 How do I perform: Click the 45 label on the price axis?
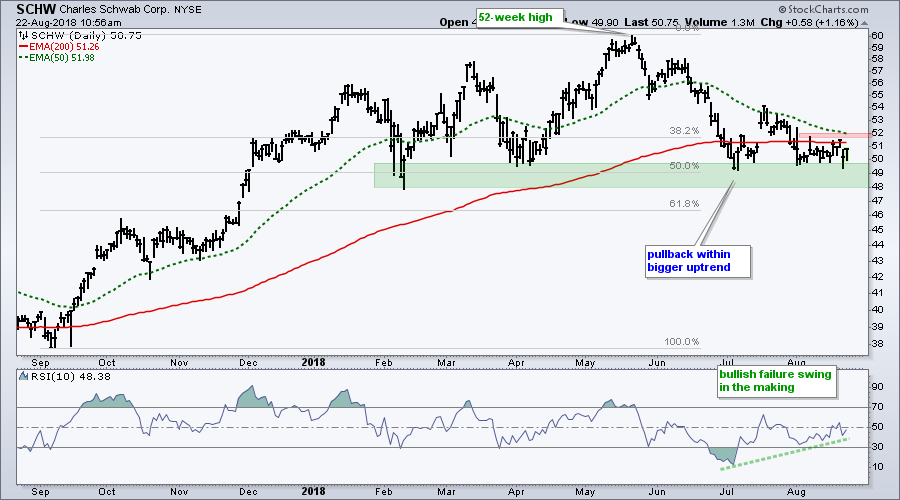tap(877, 230)
